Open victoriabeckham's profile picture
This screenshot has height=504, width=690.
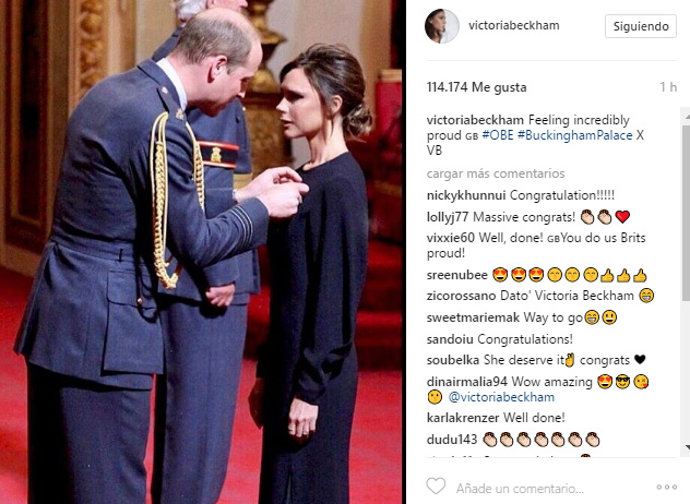coord(442,26)
